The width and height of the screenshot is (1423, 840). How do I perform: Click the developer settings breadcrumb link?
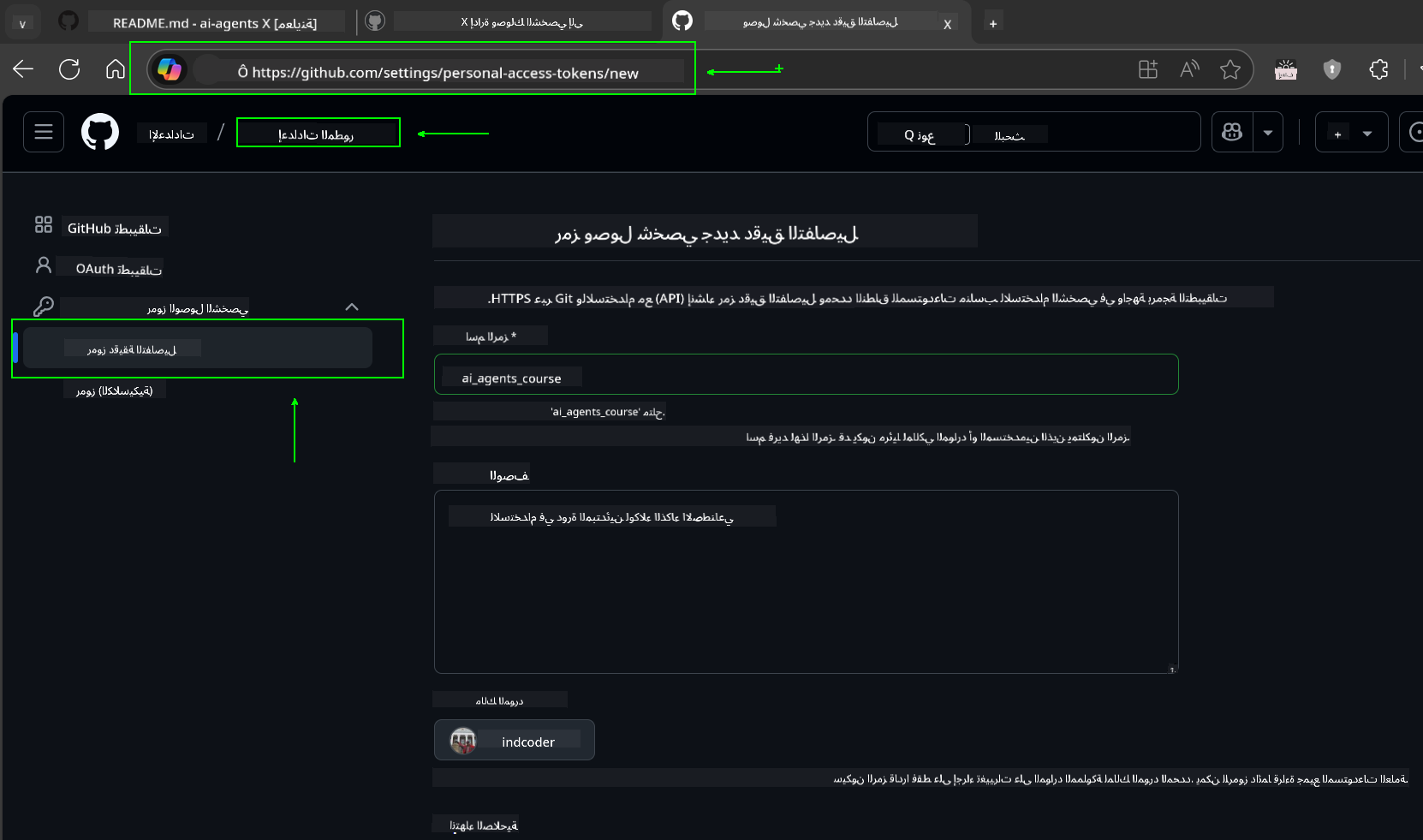(316, 134)
